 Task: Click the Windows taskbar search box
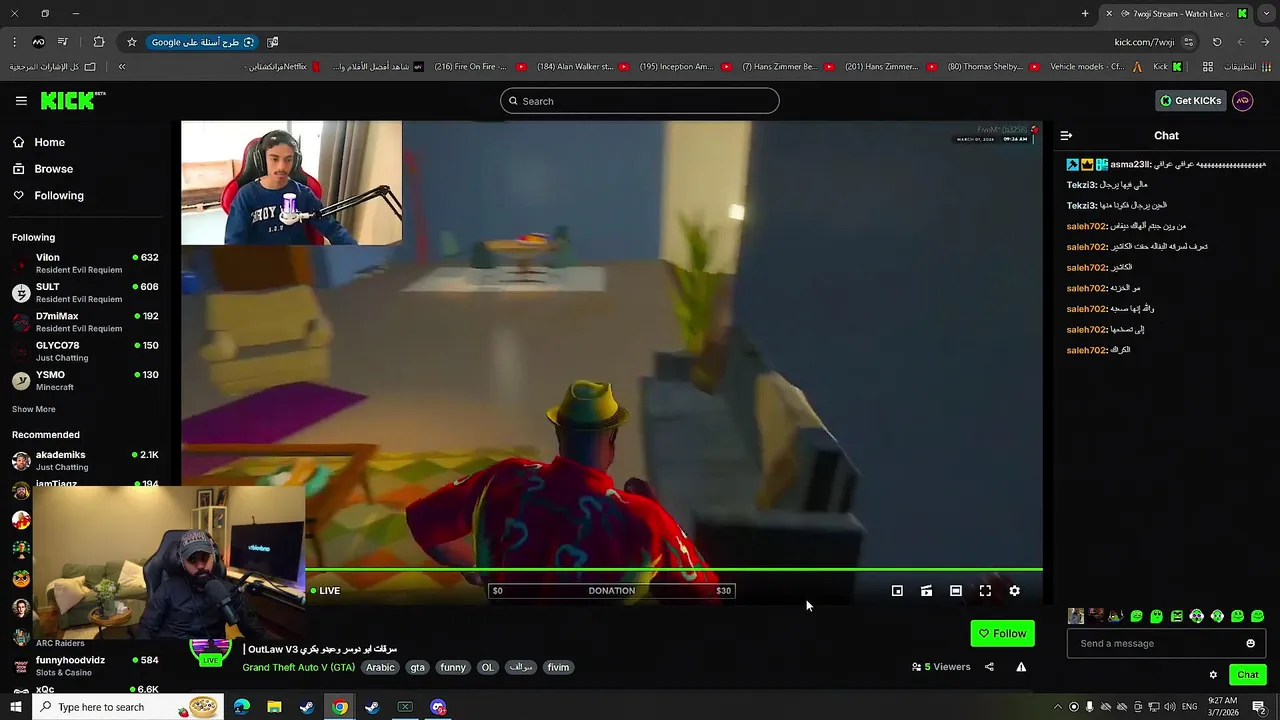pyautogui.click(x=129, y=707)
